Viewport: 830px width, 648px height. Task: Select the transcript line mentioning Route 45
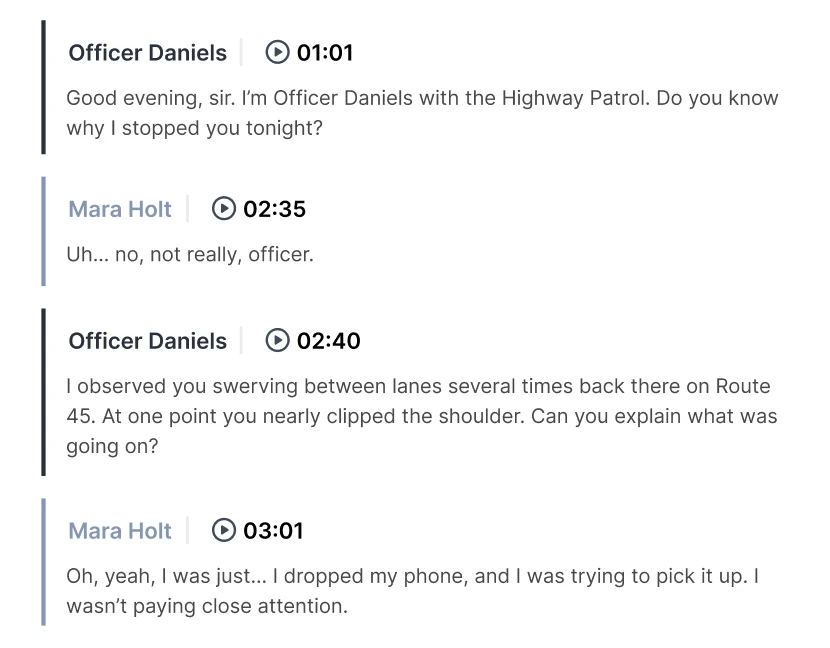click(420, 415)
